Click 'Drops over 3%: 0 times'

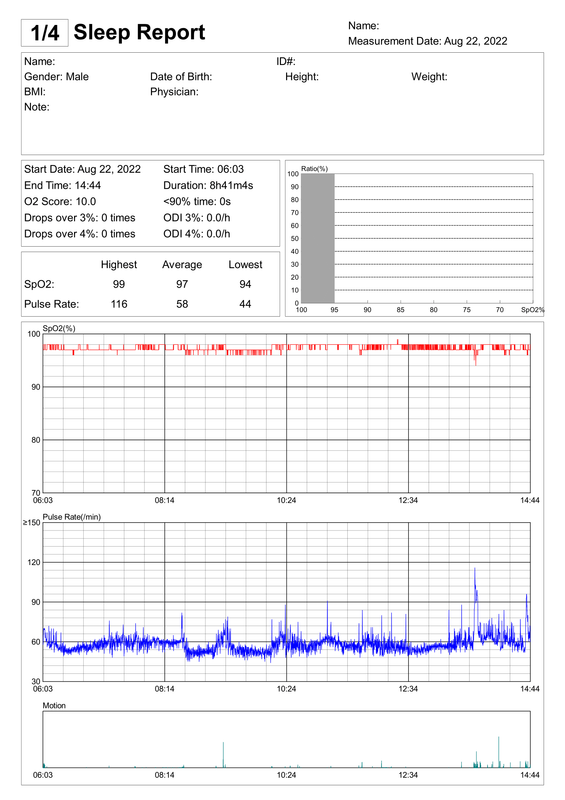point(80,218)
